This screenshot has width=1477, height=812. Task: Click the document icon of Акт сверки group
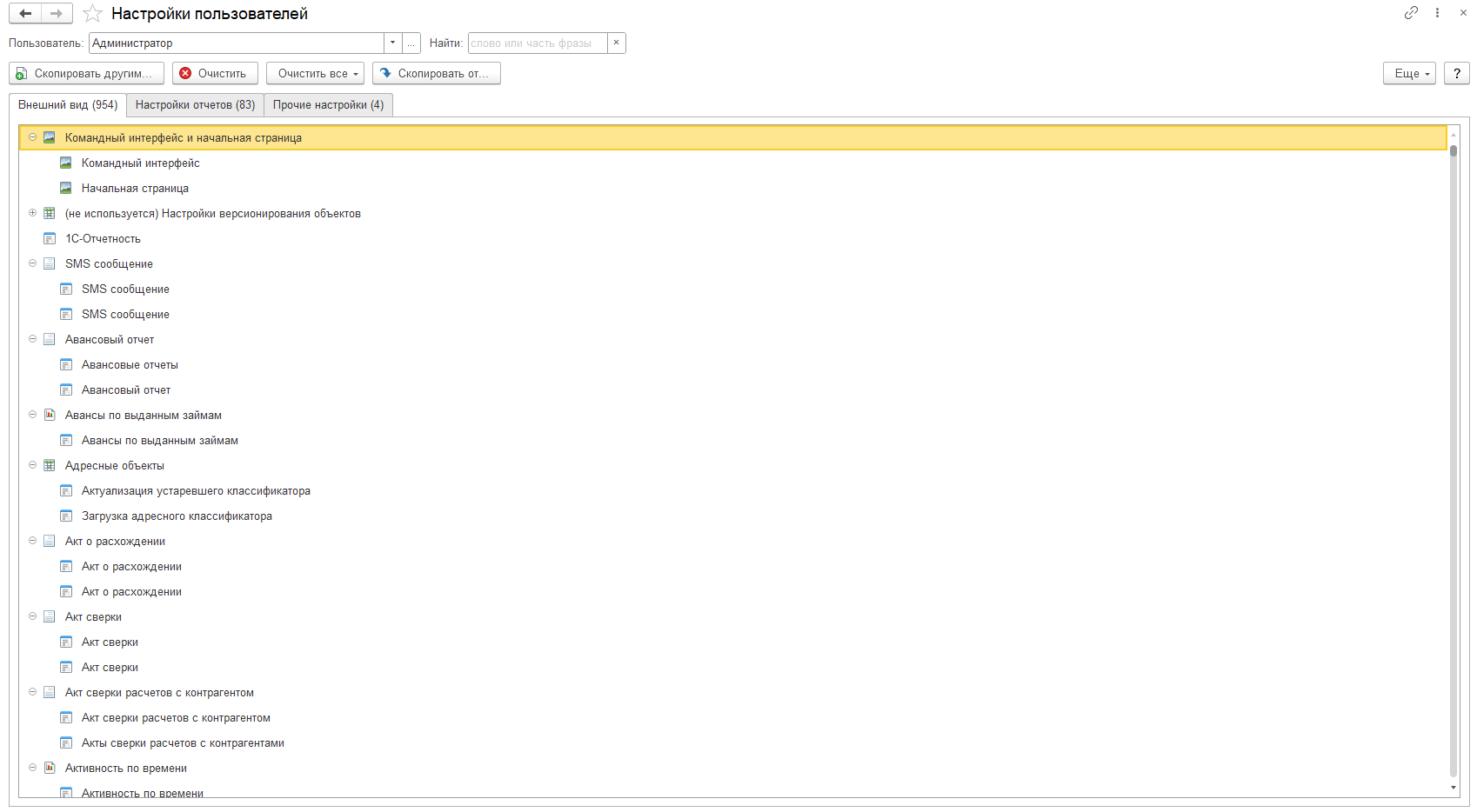[50, 616]
